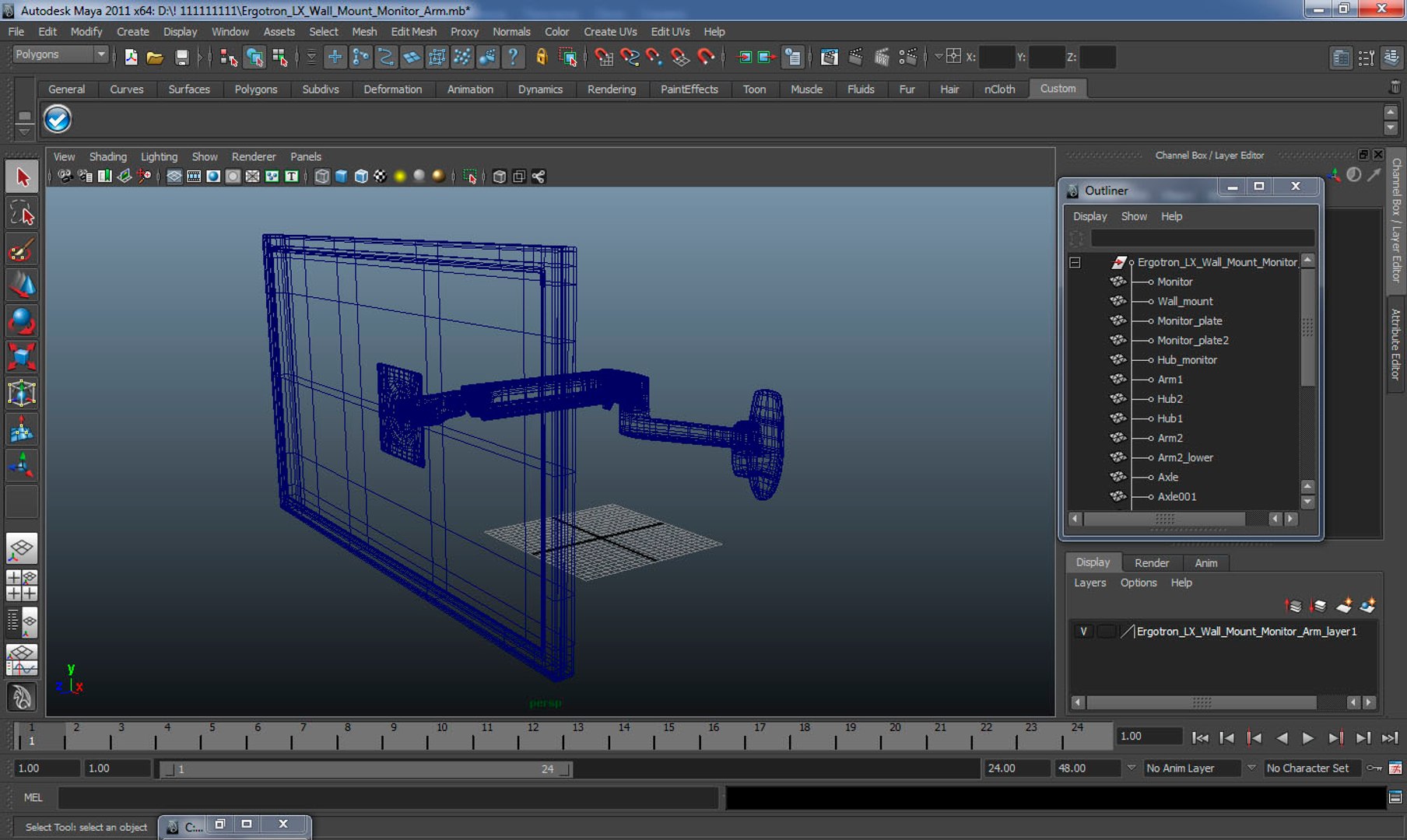Screen dimensions: 1407x840
Task: Enable smooth shade all in viewport
Action: click(x=342, y=177)
